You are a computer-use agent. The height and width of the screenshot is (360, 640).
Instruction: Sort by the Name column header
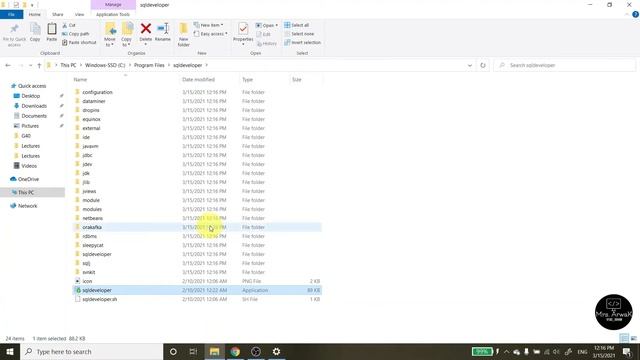point(80,80)
